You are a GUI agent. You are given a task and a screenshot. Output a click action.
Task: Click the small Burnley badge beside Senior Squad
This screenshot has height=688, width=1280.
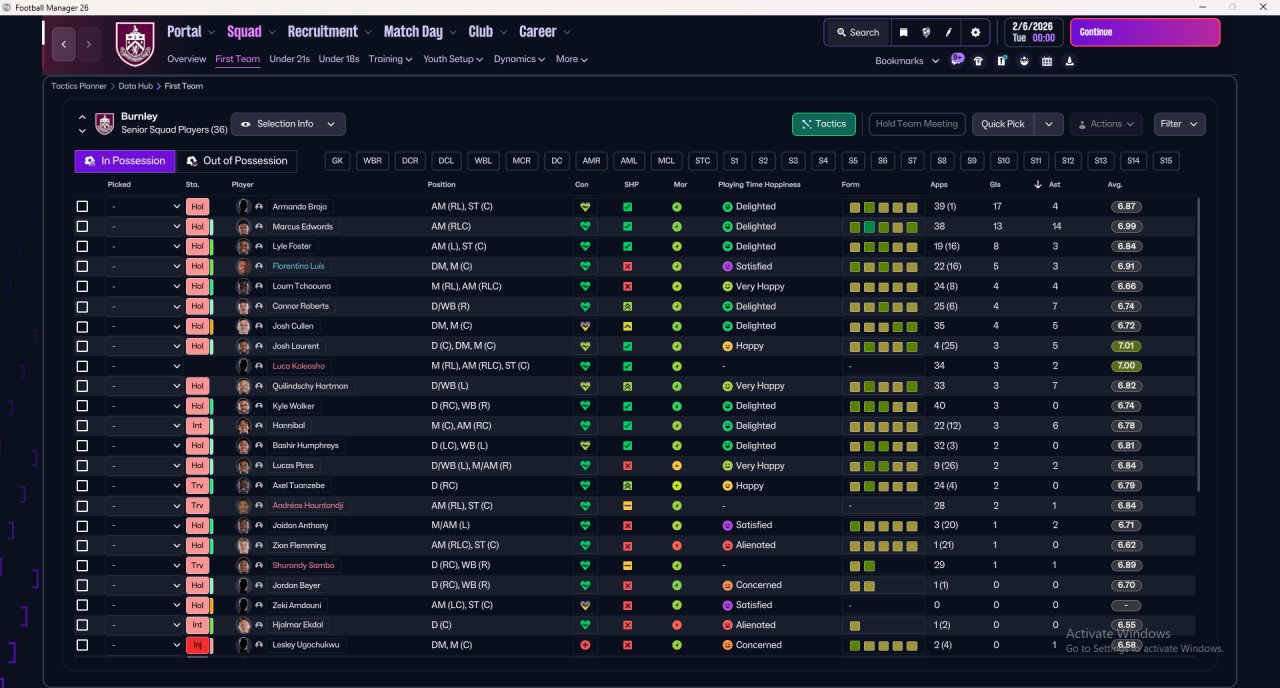pyautogui.click(x=104, y=123)
